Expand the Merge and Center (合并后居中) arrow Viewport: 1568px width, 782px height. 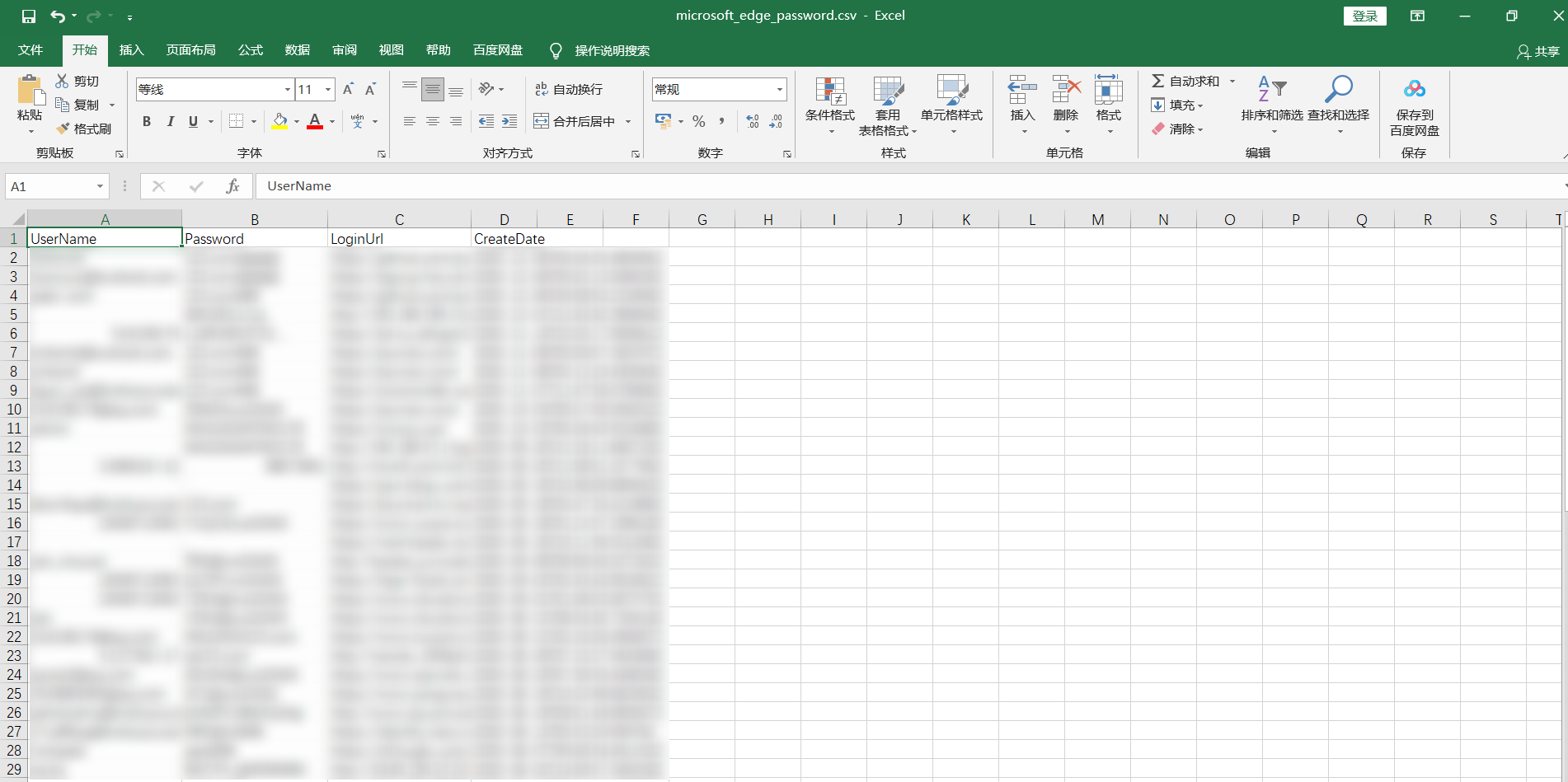pos(628,121)
